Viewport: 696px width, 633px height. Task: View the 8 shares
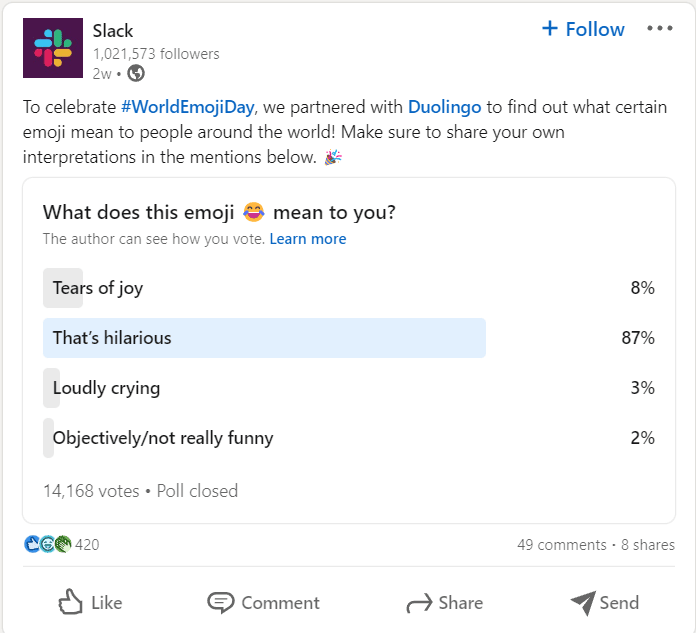[x=648, y=545]
